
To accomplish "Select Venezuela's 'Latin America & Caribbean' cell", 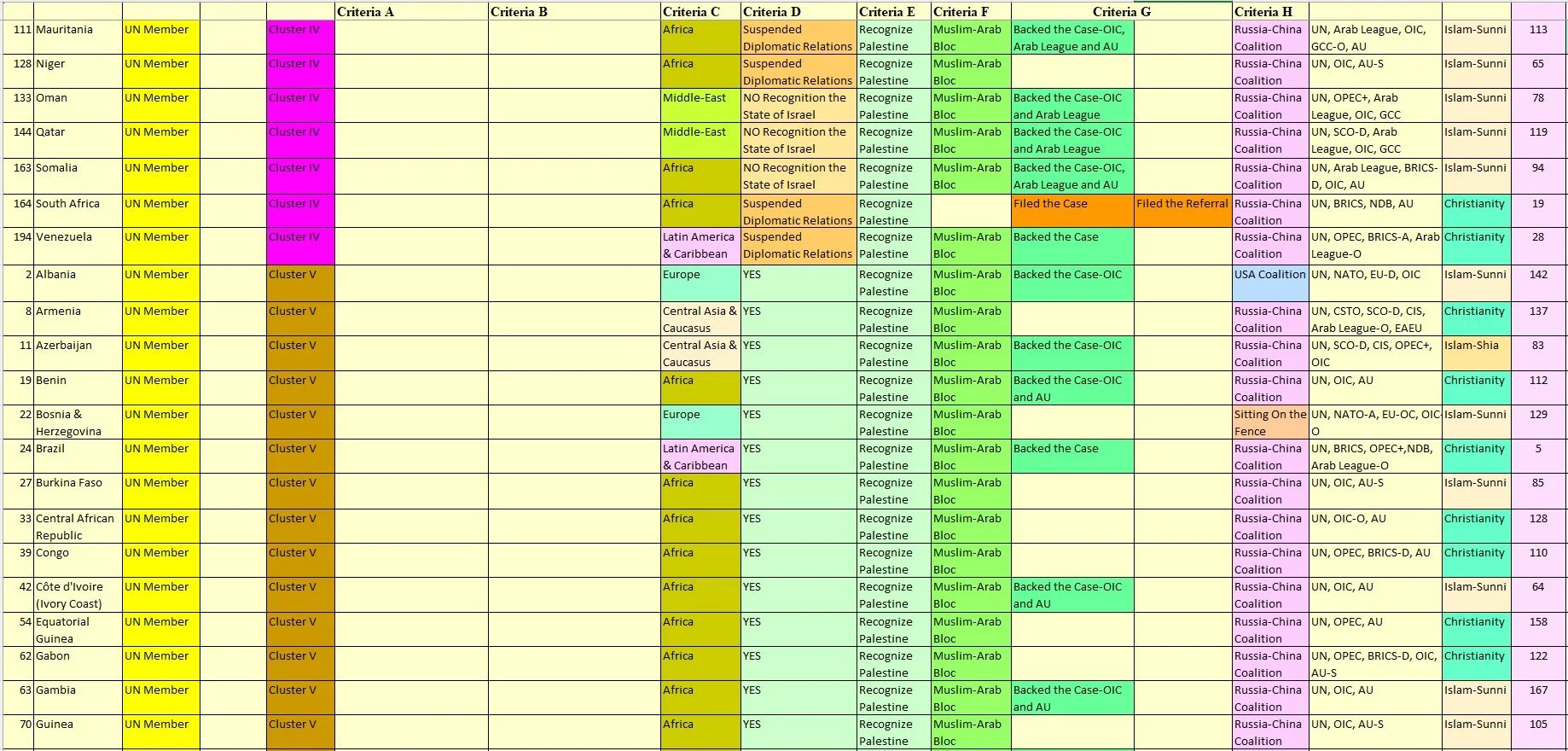I will pyautogui.click(x=700, y=247).
